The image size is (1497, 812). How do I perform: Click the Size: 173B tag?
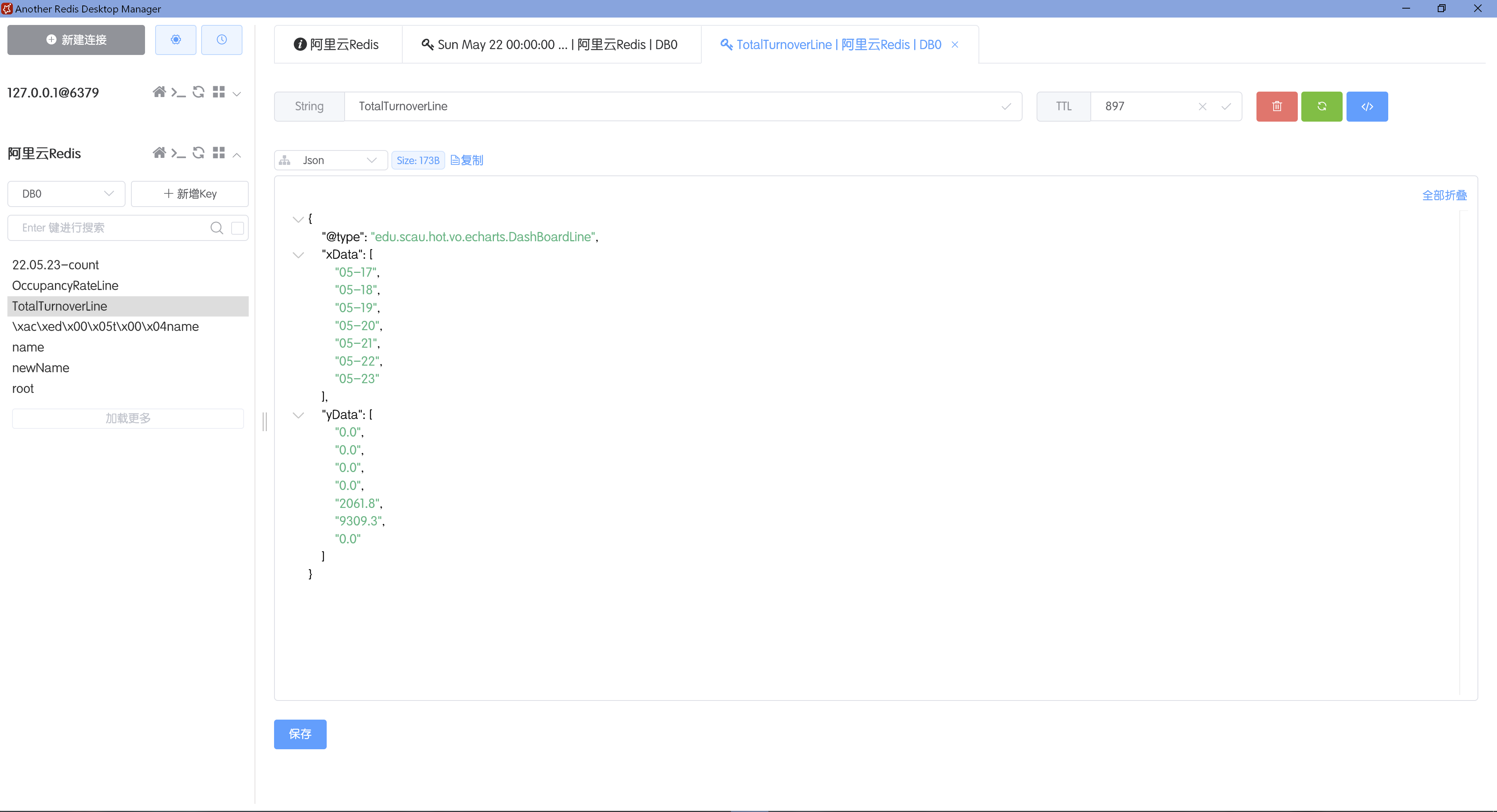(418, 161)
